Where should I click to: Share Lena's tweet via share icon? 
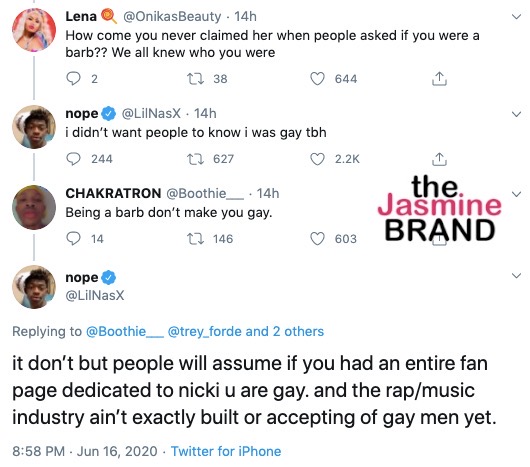point(439,78)
